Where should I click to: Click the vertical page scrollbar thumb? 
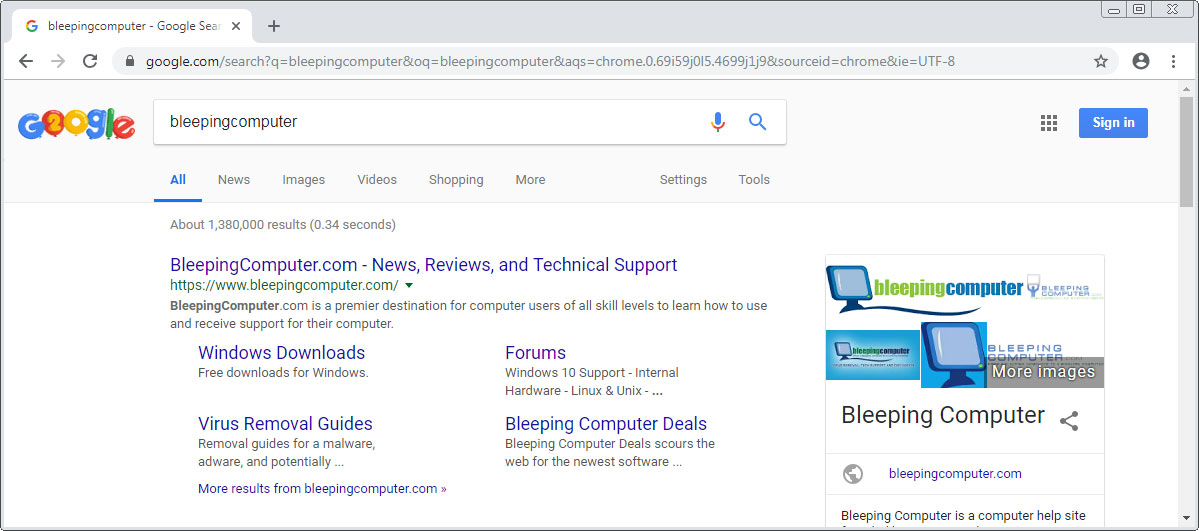click(1186, 151)
